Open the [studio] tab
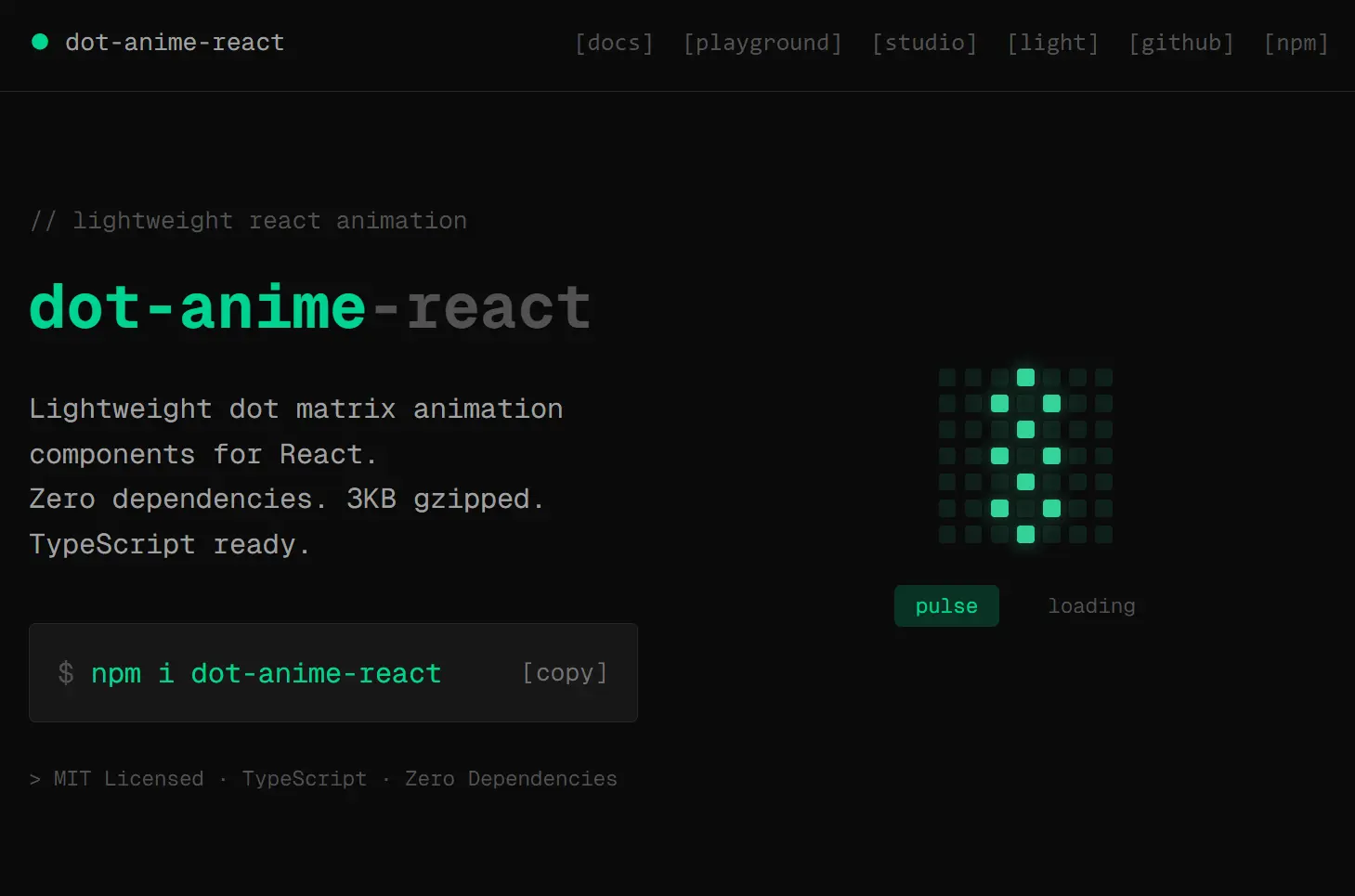Image resolution: width=1355 pixels, height=896 pixels. pos(924,43)
